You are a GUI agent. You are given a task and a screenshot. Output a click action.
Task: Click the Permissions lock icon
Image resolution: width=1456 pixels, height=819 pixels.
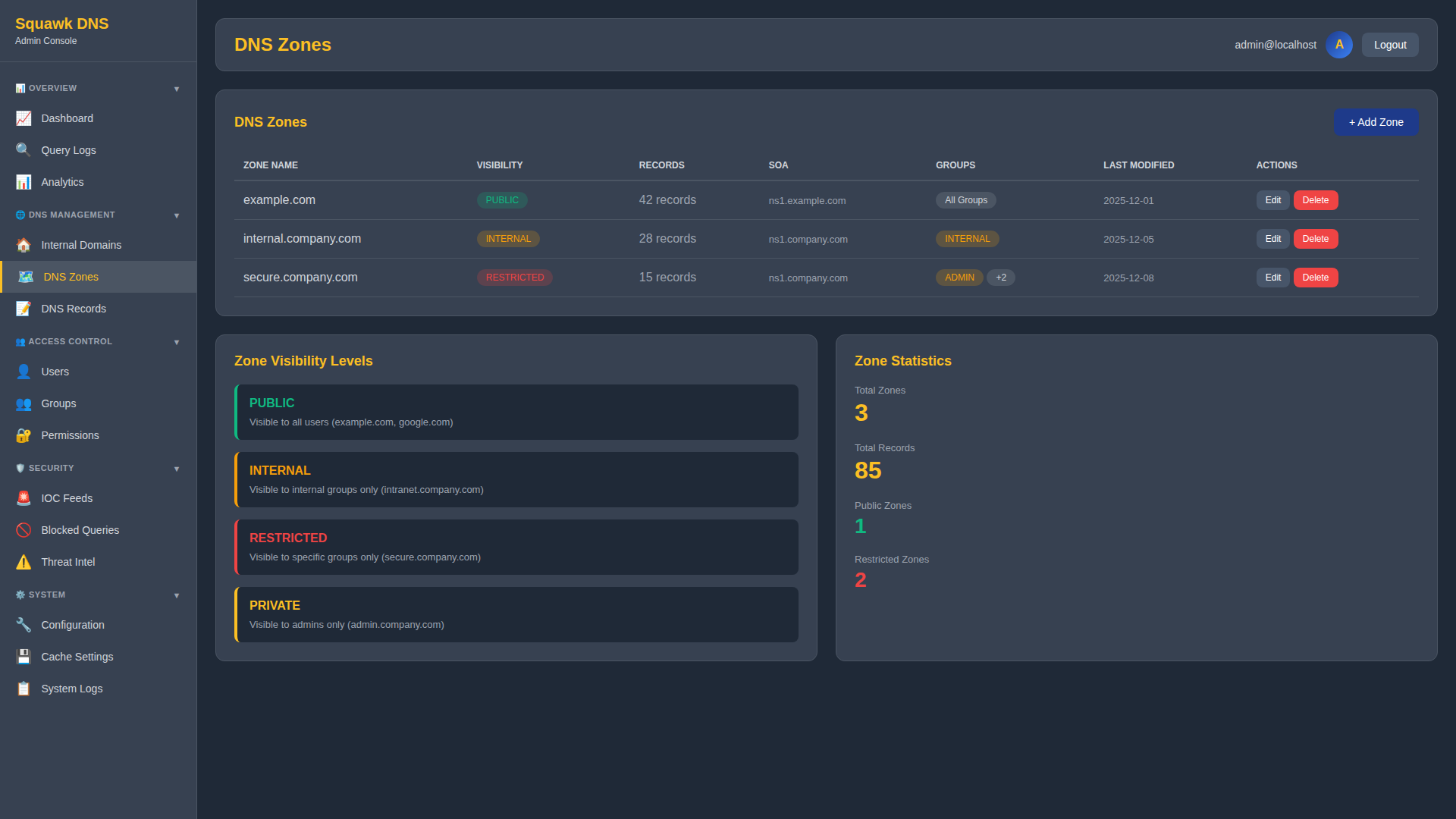(24, 435)
